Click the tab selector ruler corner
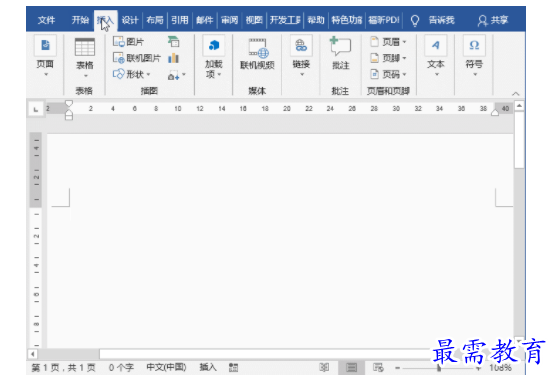This screenshot has height=383, width=554. click(36, 109)
